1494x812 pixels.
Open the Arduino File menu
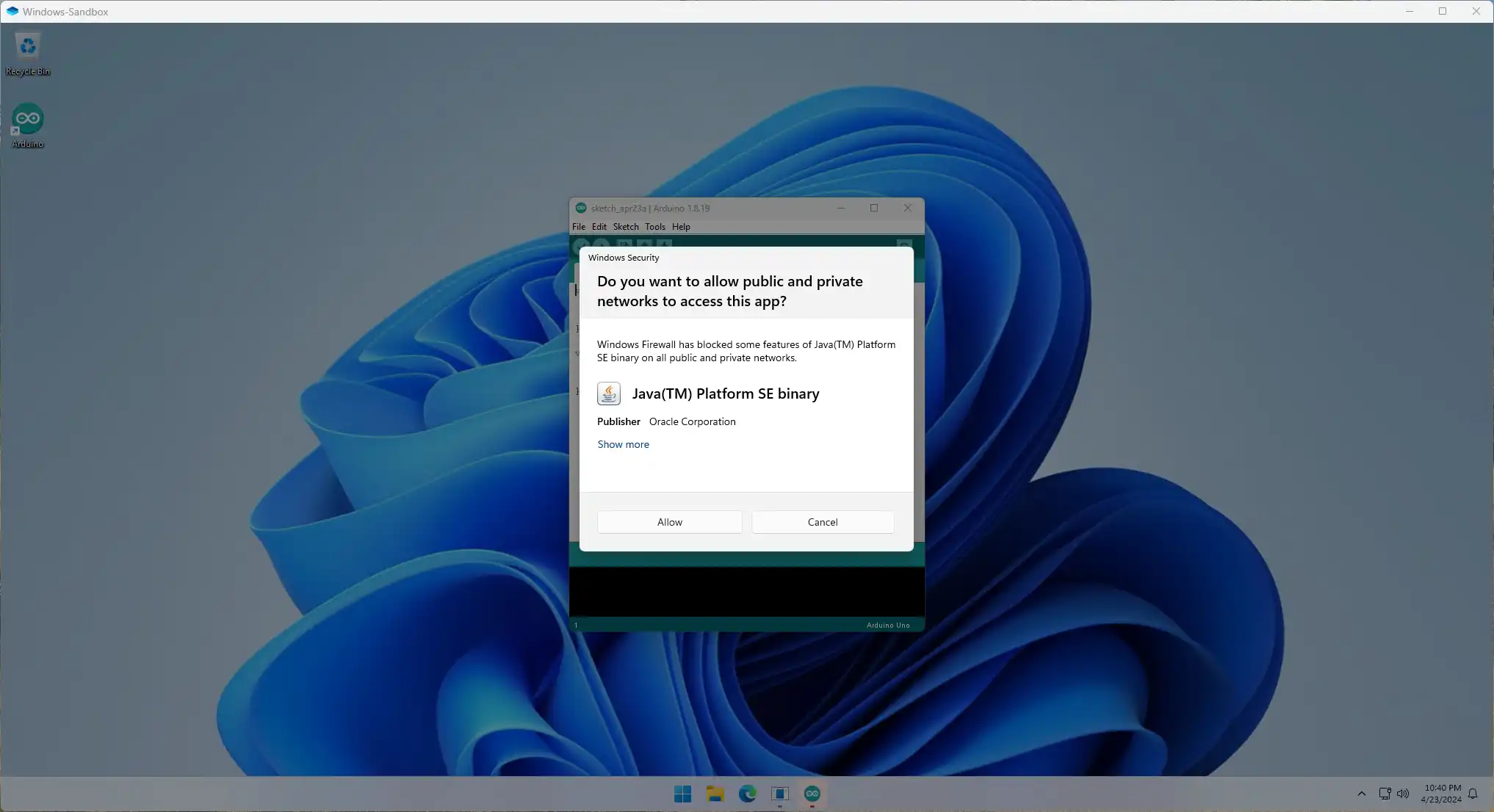(x=579, y=227)
